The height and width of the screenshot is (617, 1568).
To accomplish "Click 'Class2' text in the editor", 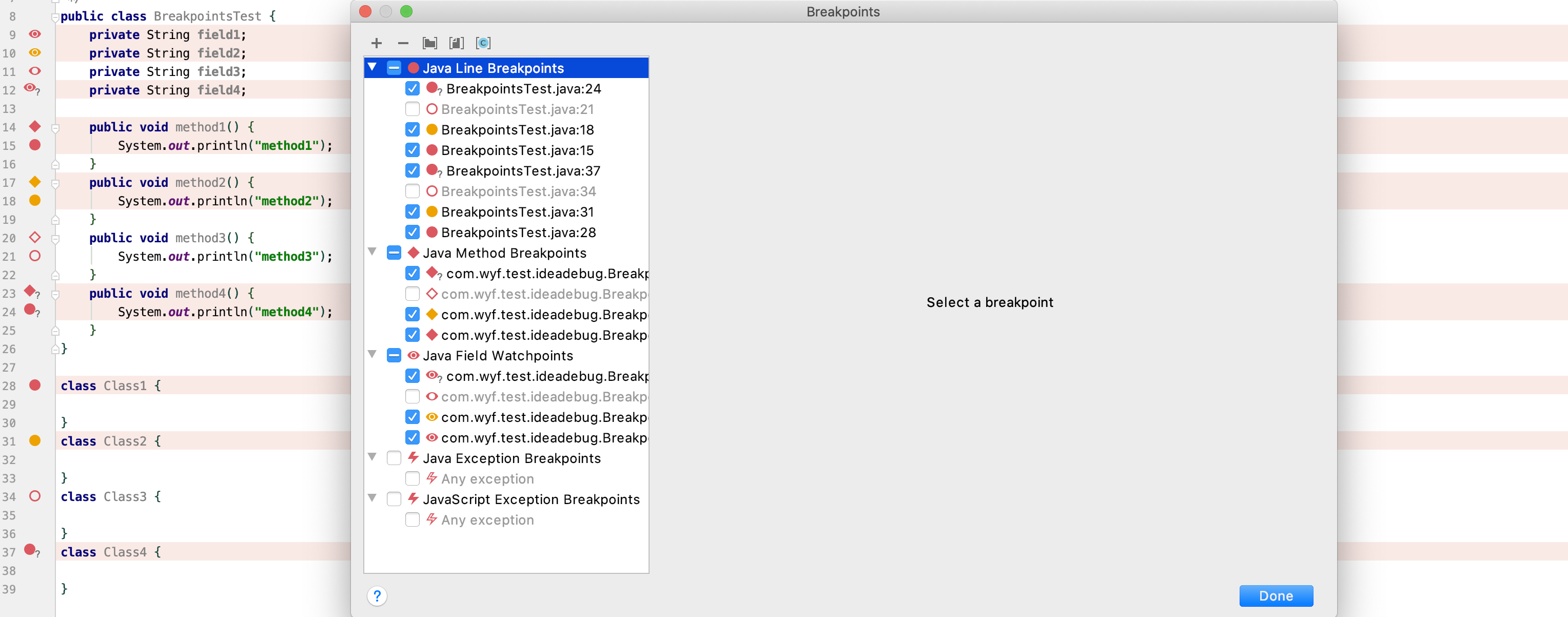I will pos(125,440).
